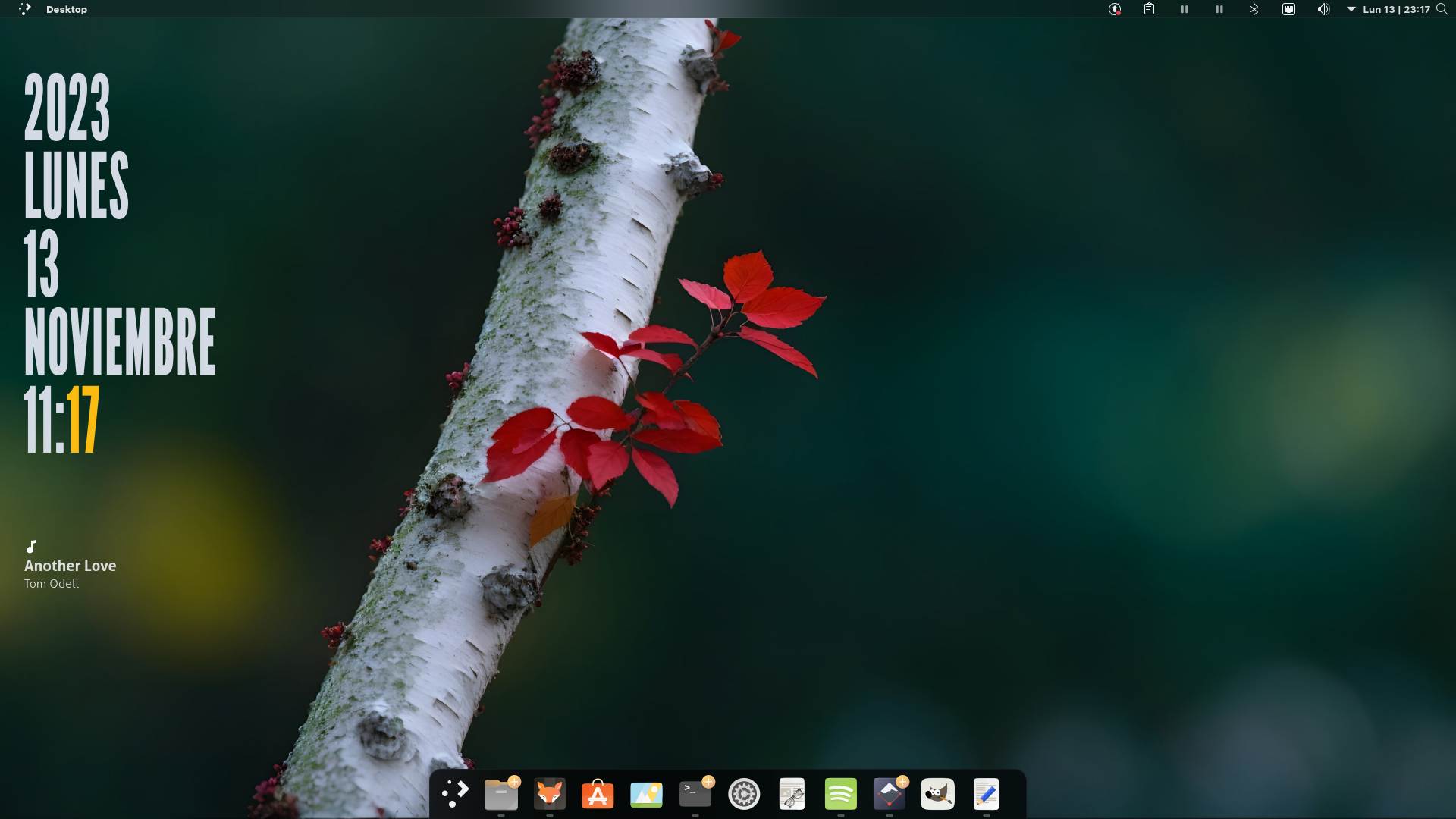
Task: Open the search magnifier in the top bar
Action: [x=1442, y=9]
